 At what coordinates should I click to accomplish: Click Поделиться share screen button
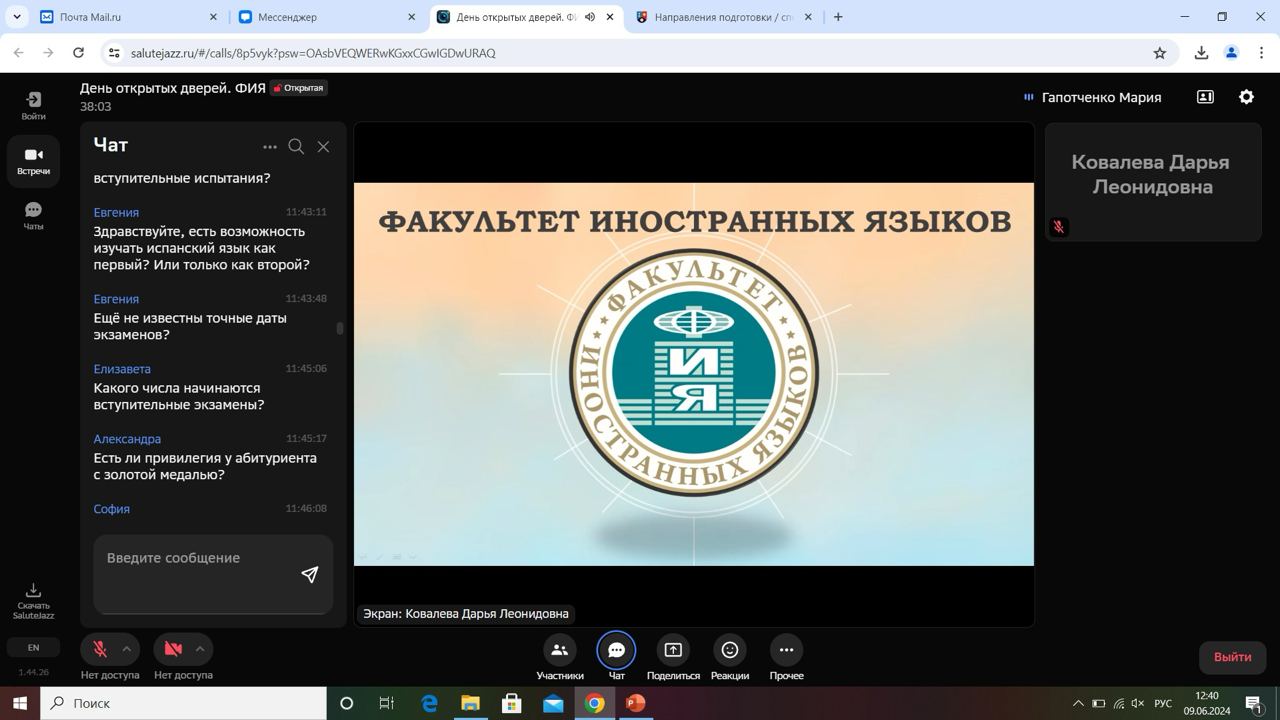click(673, 658)
